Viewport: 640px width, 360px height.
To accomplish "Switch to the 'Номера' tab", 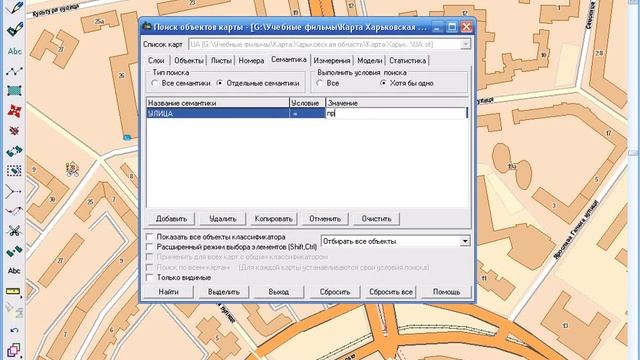I will [251, 60].
